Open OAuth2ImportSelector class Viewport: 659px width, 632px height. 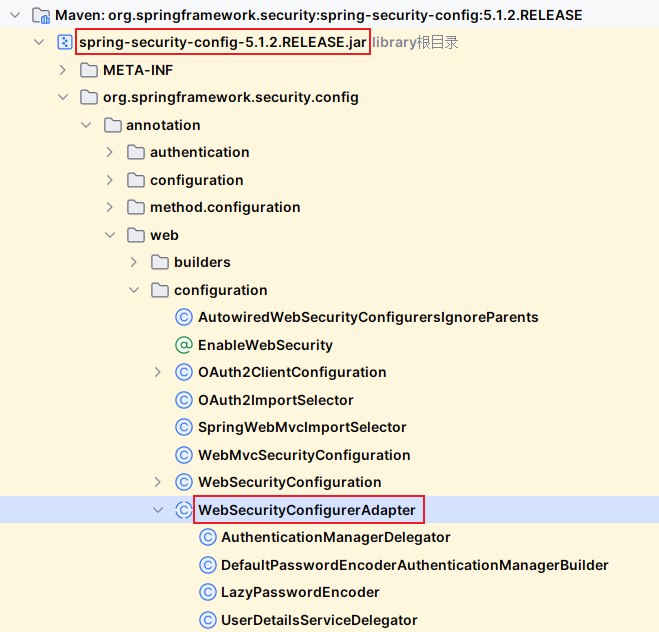pyautogui.click(x=276, y=400)
